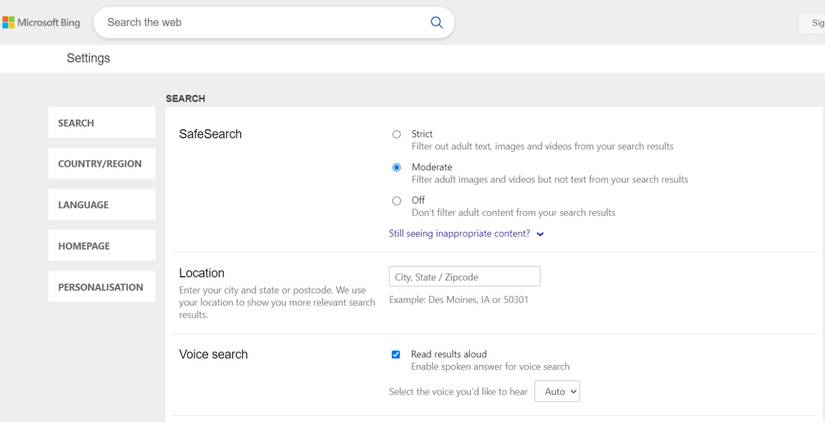Click the partially visible Sign in button
Screen dimensions: 825x422
click(x=812, y=23)
